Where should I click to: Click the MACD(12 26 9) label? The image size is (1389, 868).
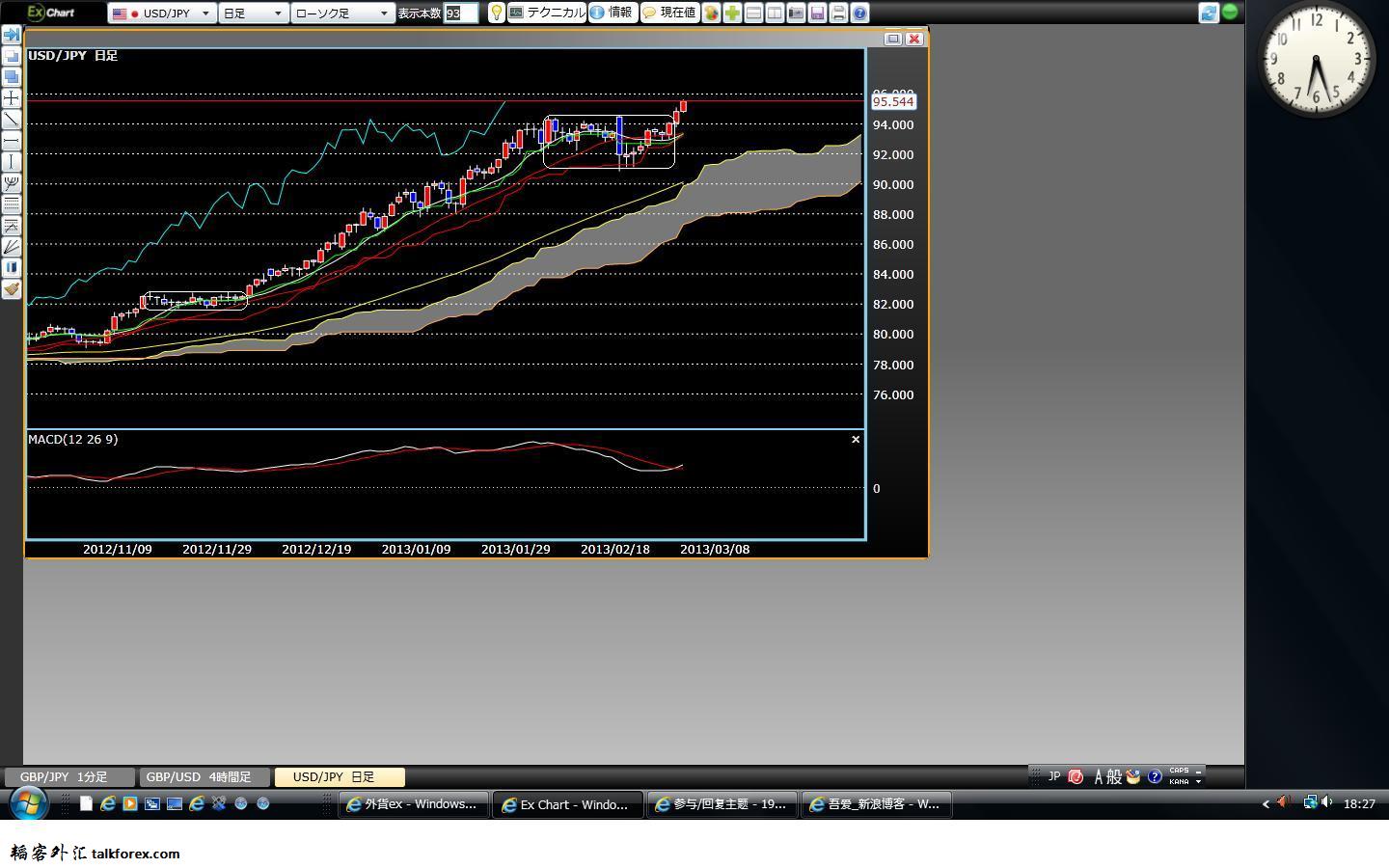pos(73,439)
